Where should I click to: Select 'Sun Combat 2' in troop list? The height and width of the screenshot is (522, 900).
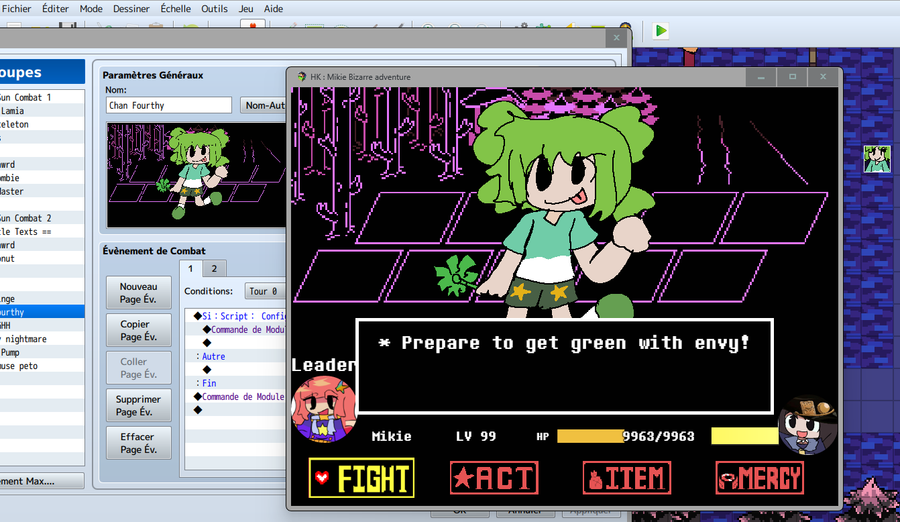(42, 218)
